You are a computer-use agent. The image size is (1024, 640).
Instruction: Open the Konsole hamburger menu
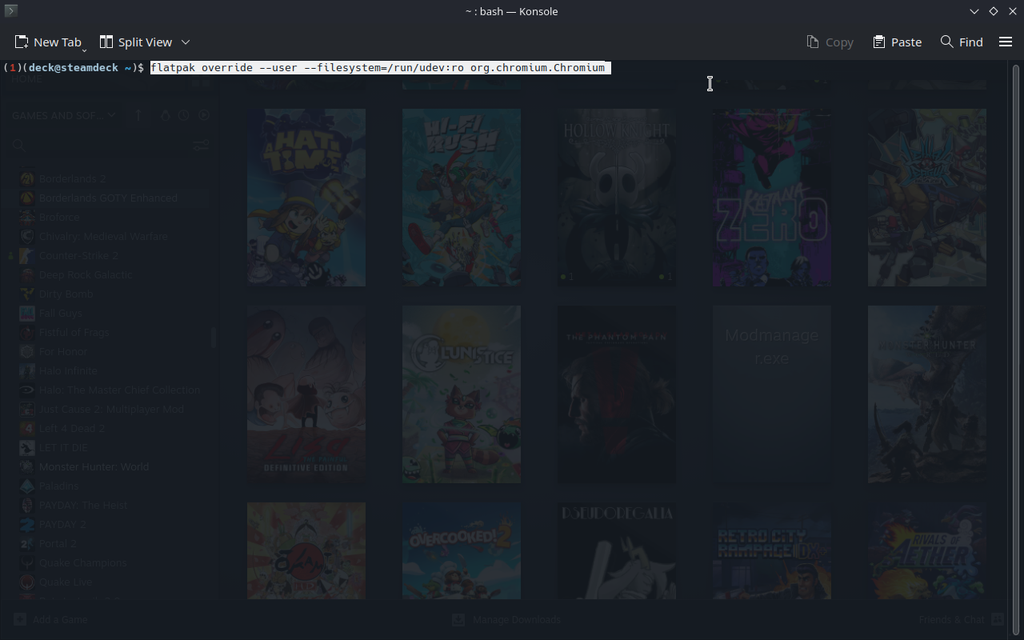1005,42
